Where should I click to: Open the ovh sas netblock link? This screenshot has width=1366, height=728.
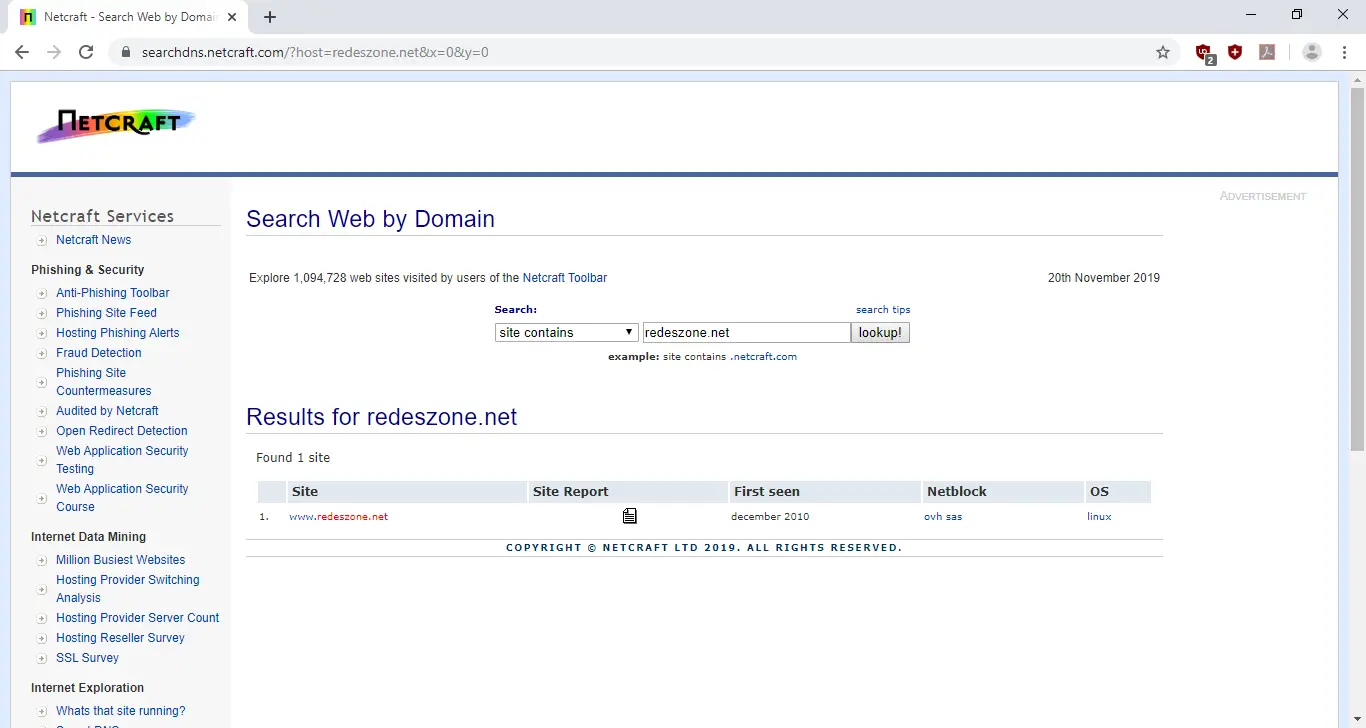coord(943,517)
